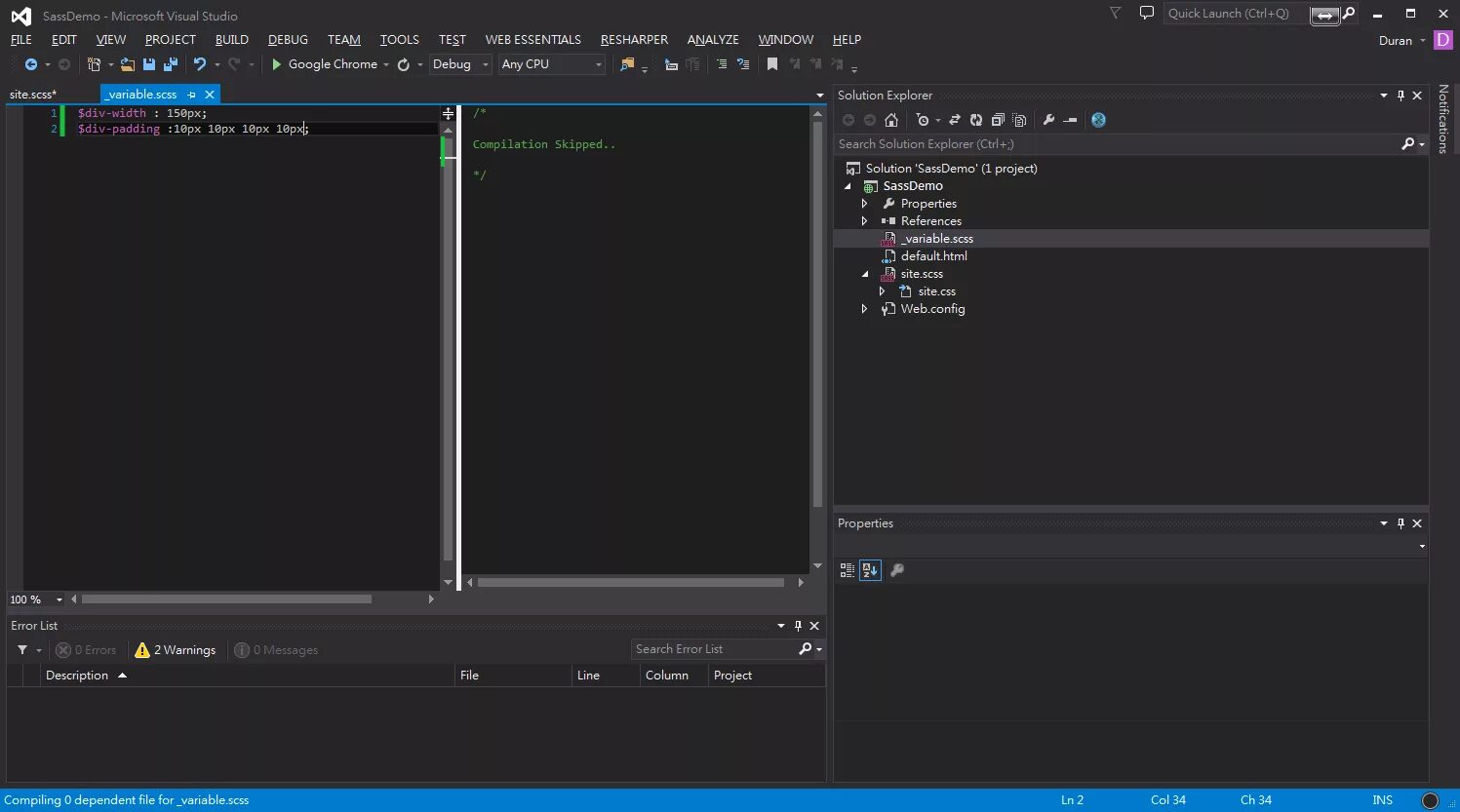Expand the References node
Screen dimensions: 1460x812
864,221
